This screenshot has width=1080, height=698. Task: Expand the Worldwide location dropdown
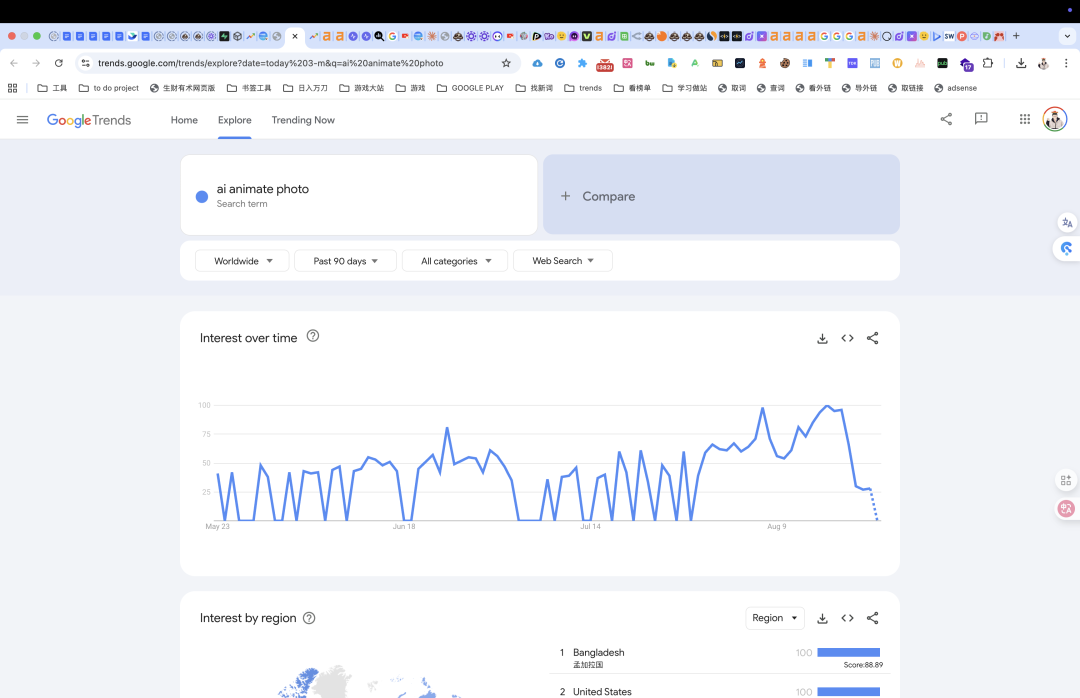click(x=242, y=260)
